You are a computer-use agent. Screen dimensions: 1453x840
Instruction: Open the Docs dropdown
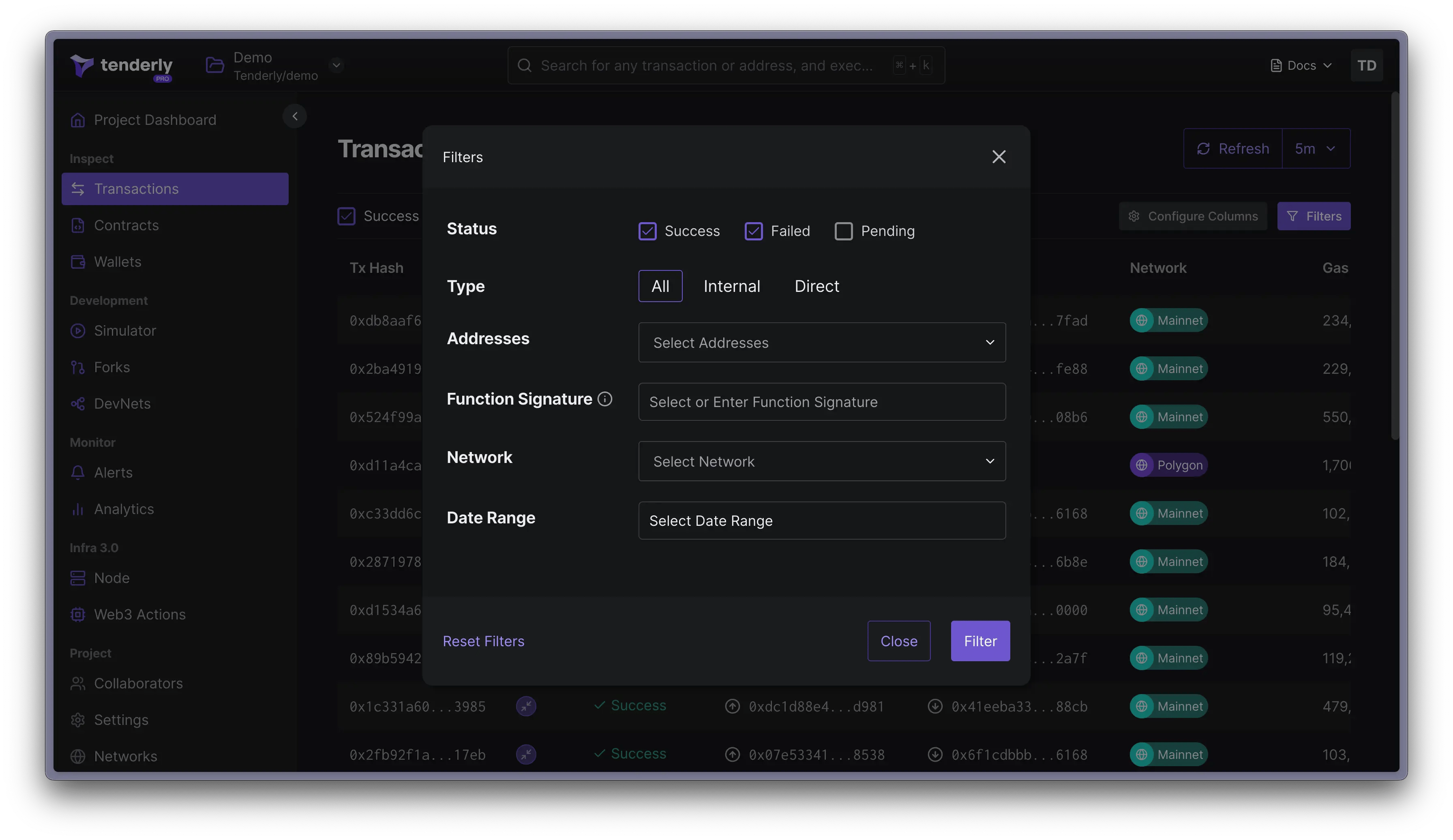[x=1301, y=65]
